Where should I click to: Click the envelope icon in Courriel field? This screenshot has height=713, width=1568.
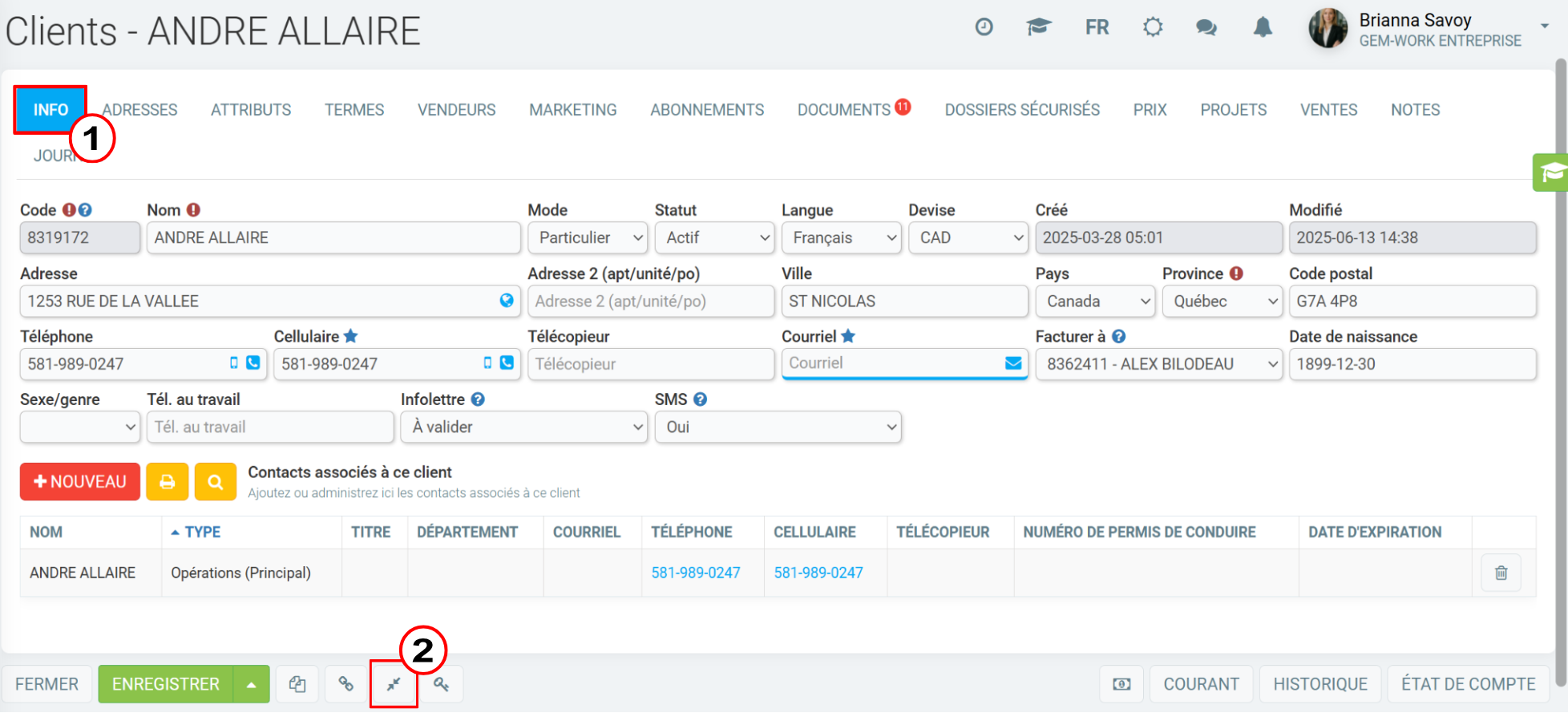coord(1013,363)
